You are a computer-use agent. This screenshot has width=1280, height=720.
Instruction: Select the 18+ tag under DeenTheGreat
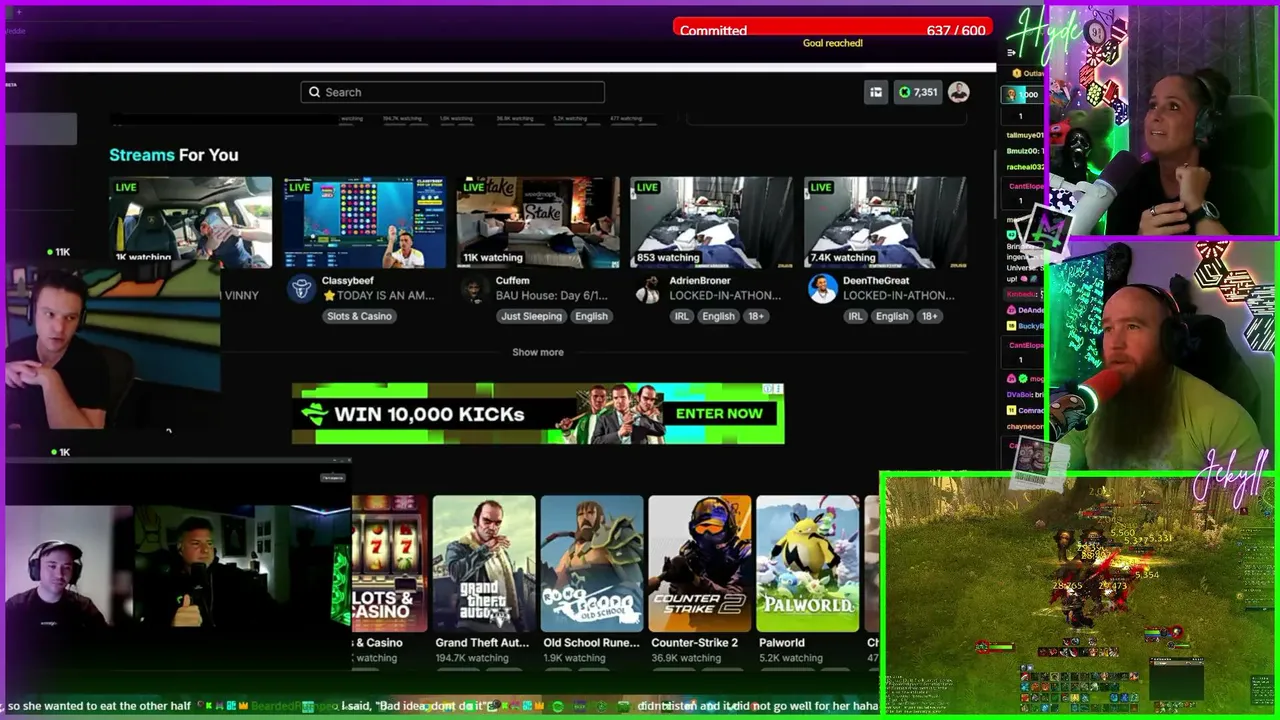tap(930, 316)
